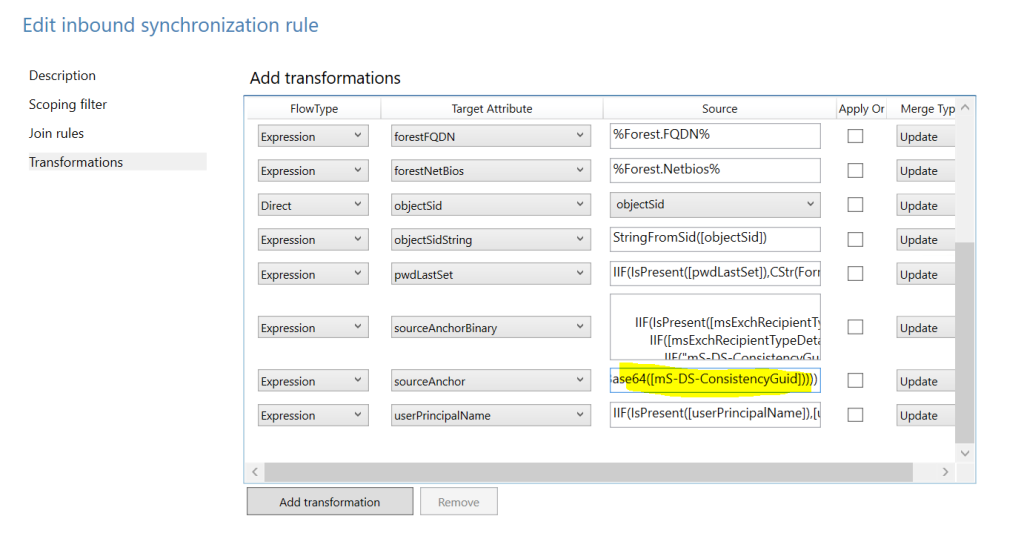Open the Description section
This screenshot has width=1024, height=556.
click(62, 76)
